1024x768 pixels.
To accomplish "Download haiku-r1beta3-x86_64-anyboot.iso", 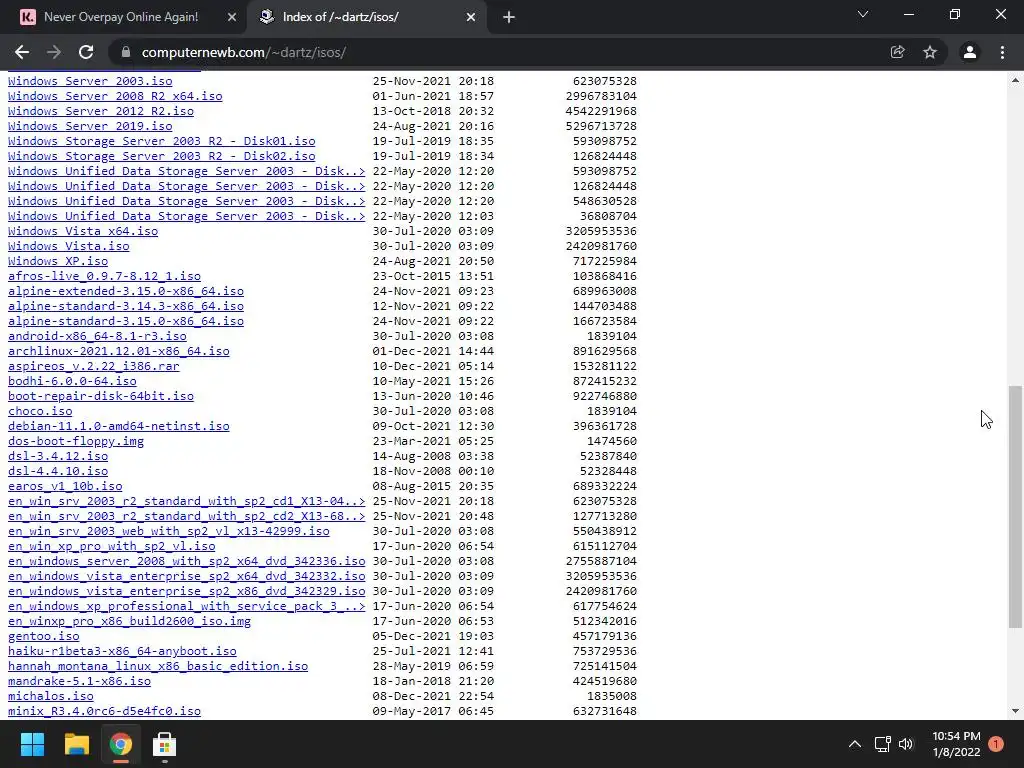I will tap(122, 652).
